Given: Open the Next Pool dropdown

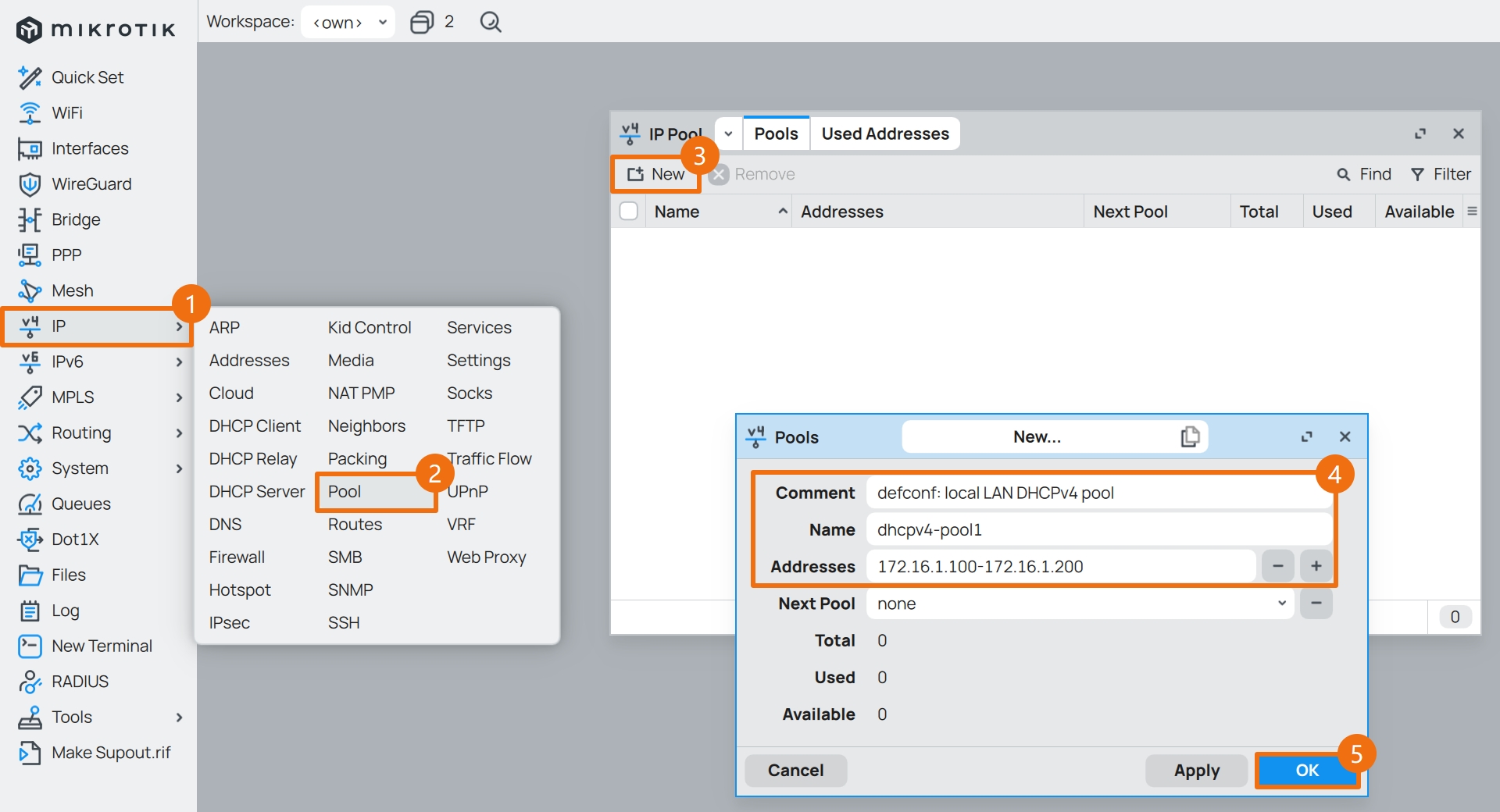Looking at the screenshot, I should 1080,604.
